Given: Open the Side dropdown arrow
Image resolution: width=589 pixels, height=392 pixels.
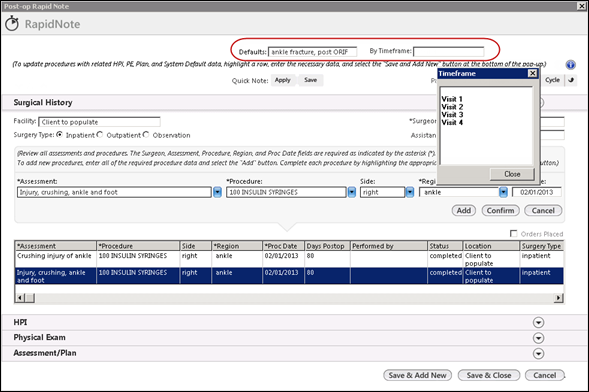Looking at the screenshot, I should click(x=409, y=192).
